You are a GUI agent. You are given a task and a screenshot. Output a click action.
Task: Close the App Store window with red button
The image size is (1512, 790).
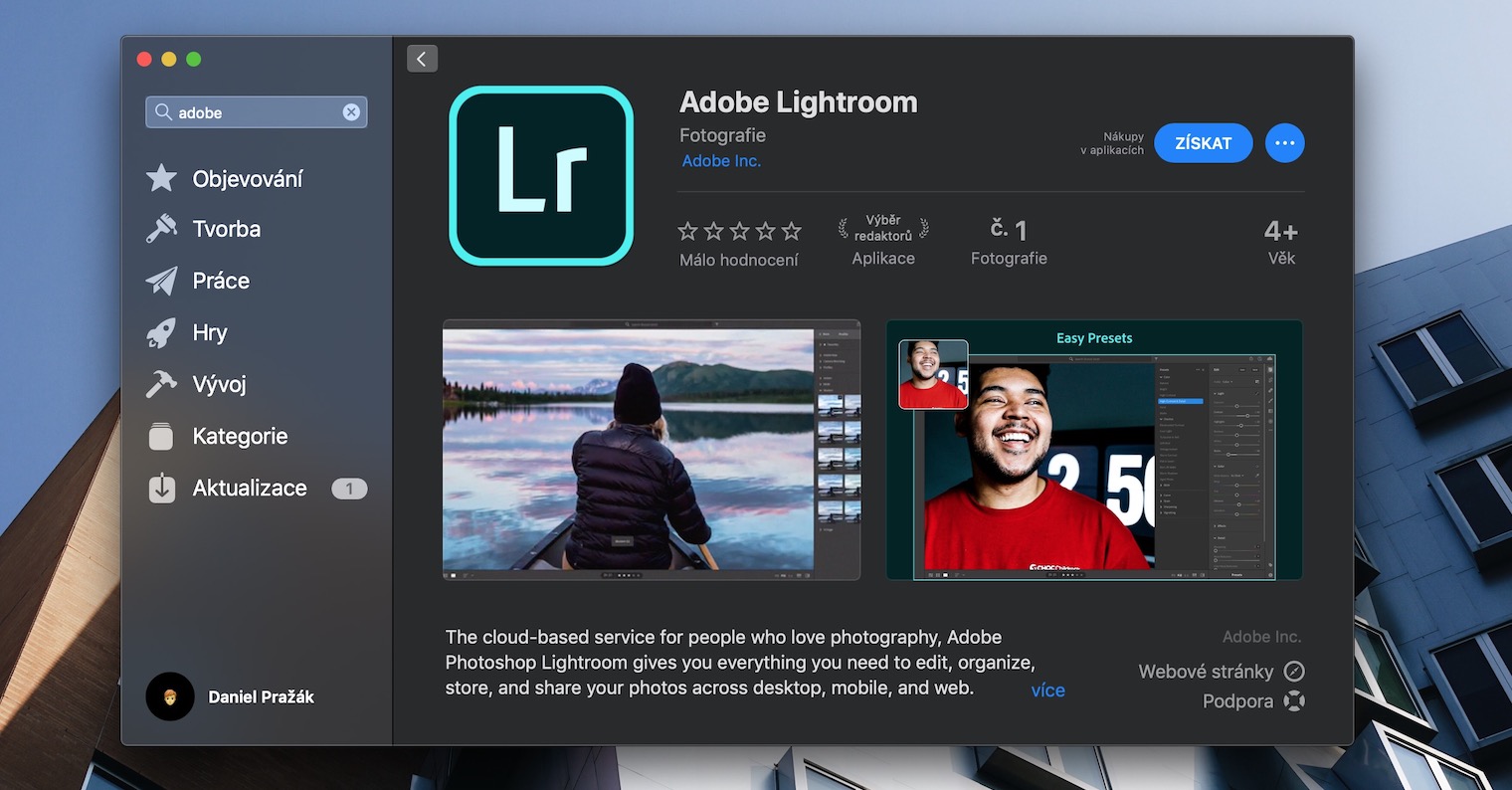tap(144, 60)
